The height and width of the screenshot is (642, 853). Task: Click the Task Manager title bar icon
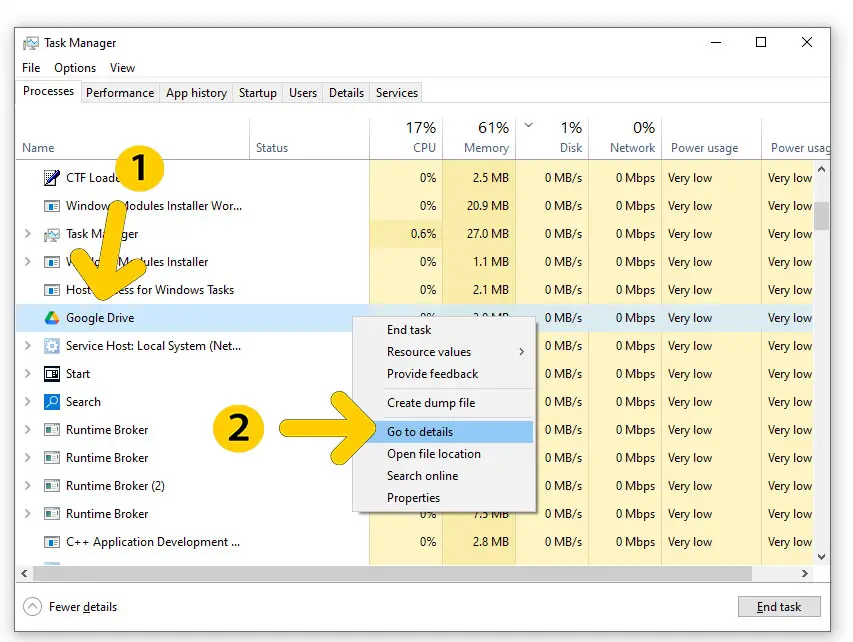click(x=31, y=43)
